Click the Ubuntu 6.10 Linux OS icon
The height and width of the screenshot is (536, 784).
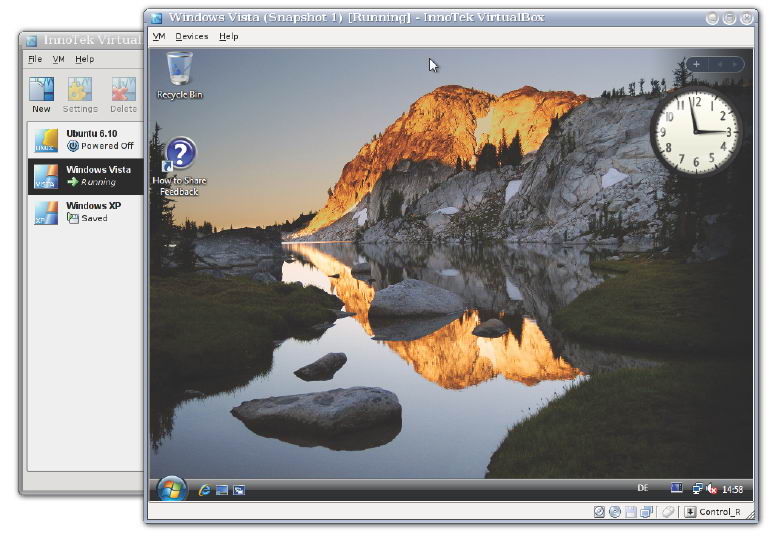[46, 141]
